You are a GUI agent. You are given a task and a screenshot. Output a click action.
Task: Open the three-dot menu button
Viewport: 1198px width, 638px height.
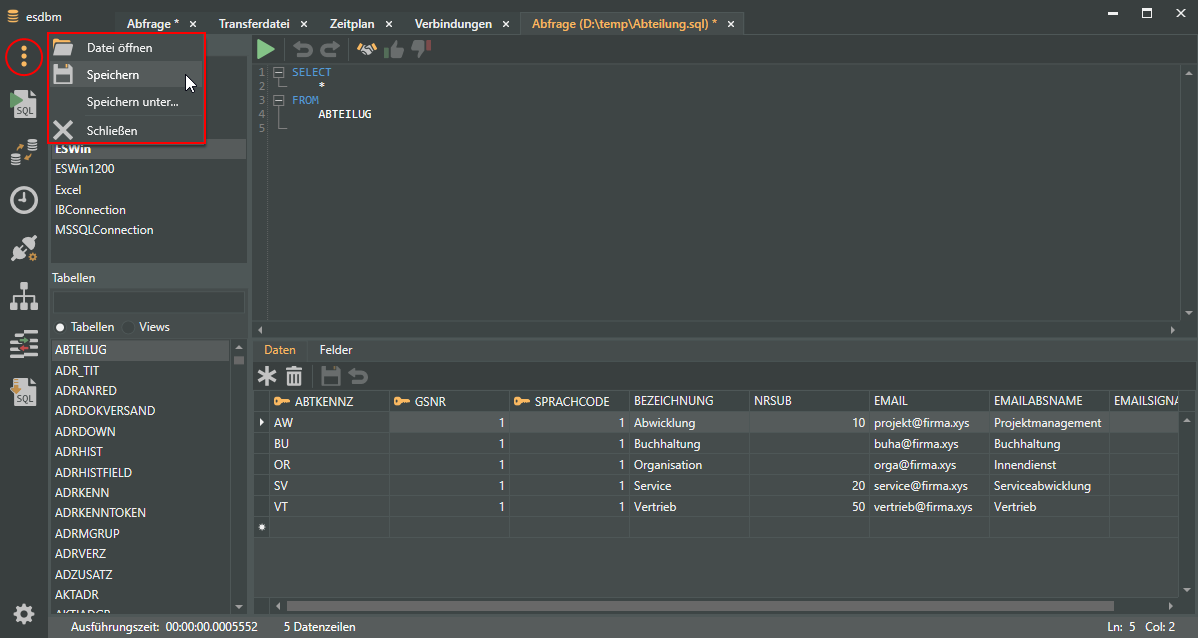(x=24, y=56)
